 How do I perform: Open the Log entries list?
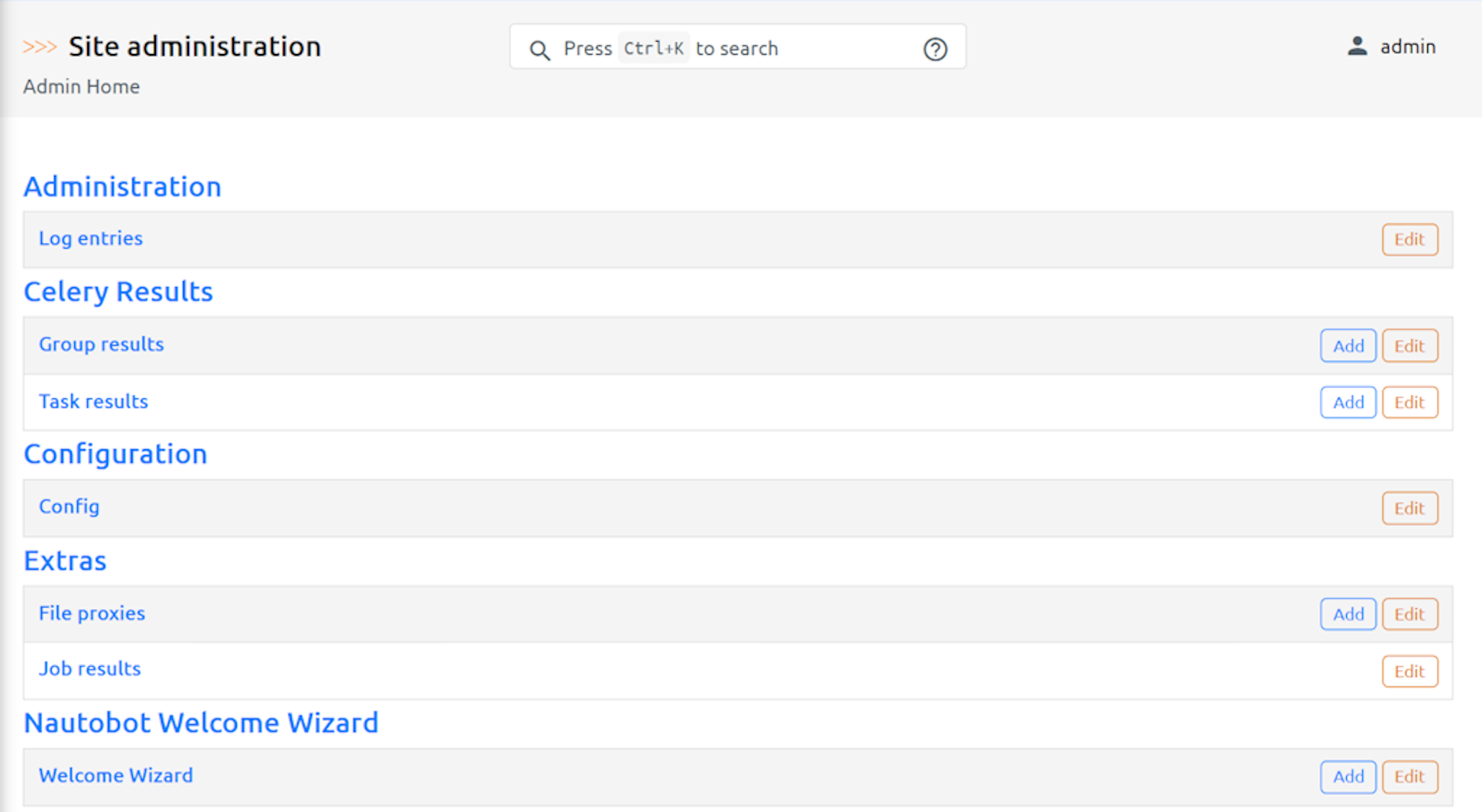[x=91, y=239]
